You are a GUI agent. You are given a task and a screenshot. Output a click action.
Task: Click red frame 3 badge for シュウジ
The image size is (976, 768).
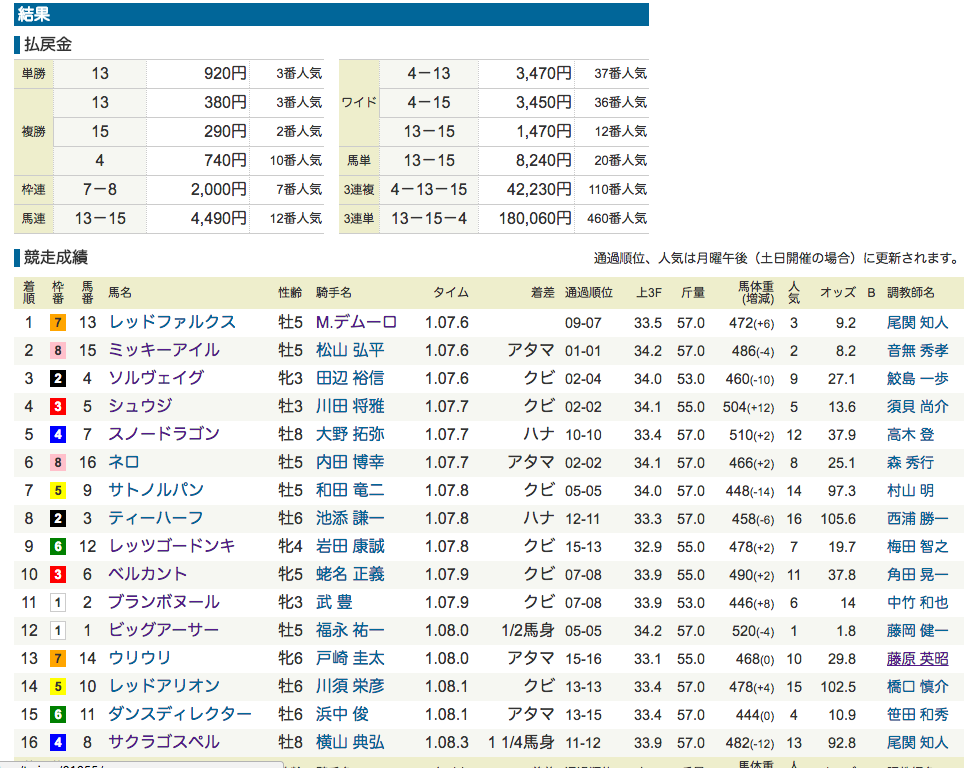pyautogui.click(x=58, y=406)
